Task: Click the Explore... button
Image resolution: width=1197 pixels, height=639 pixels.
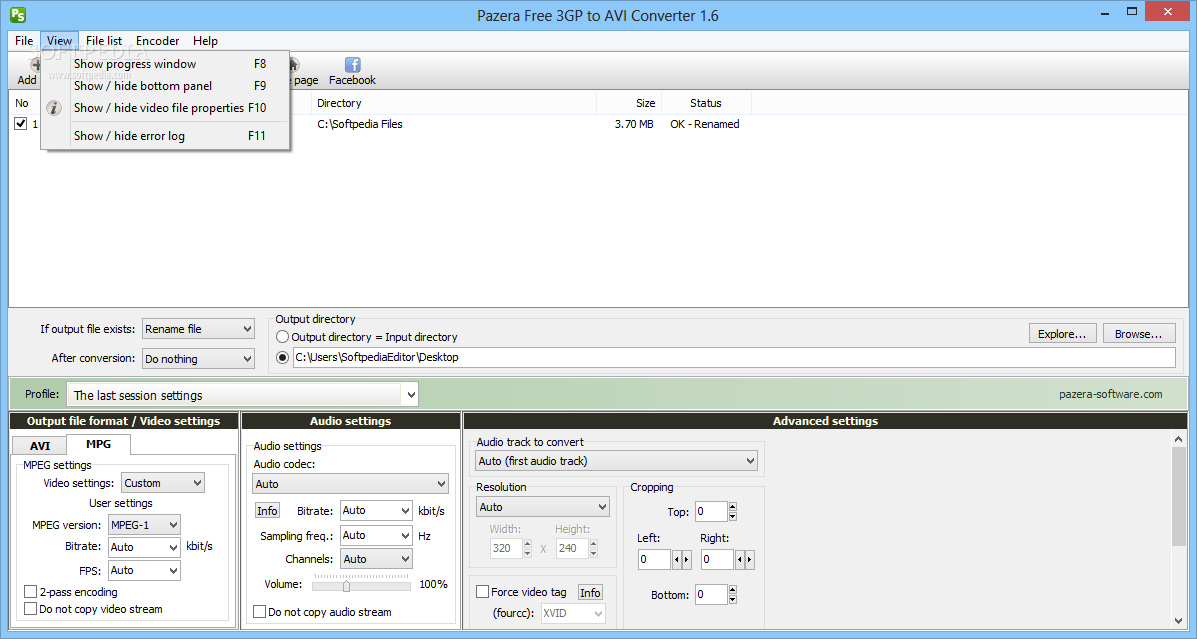Action: [1062, 334]
